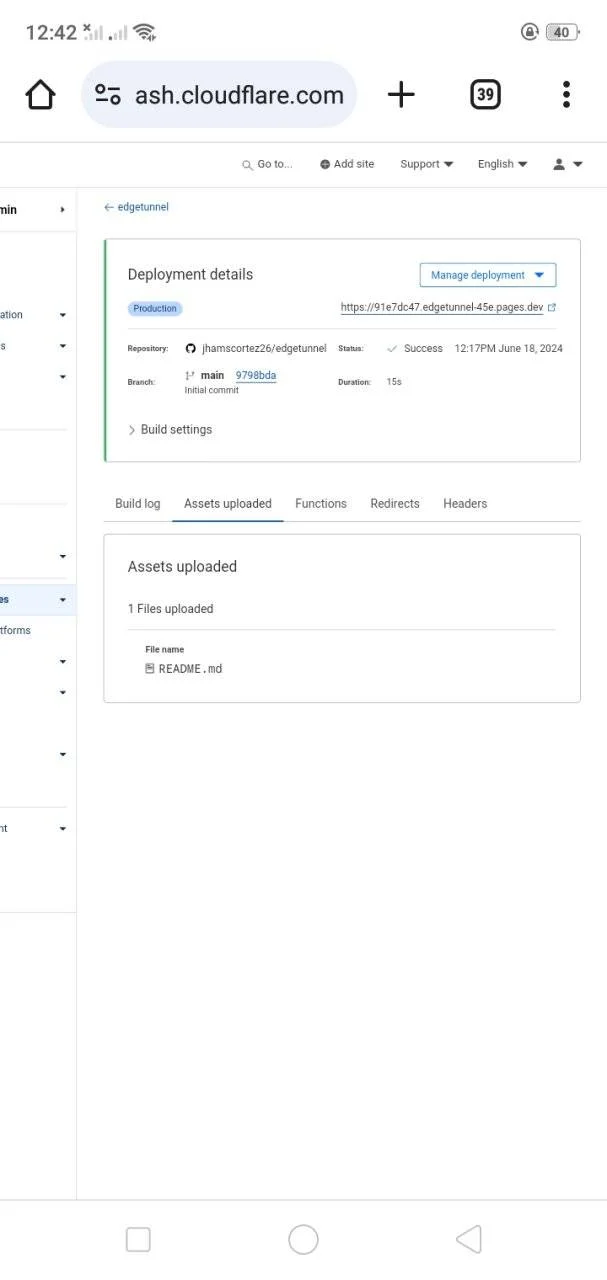Open a new tab with plus icon
The width and height of the screenshot is (607, 1280).
tap(401, 95)
